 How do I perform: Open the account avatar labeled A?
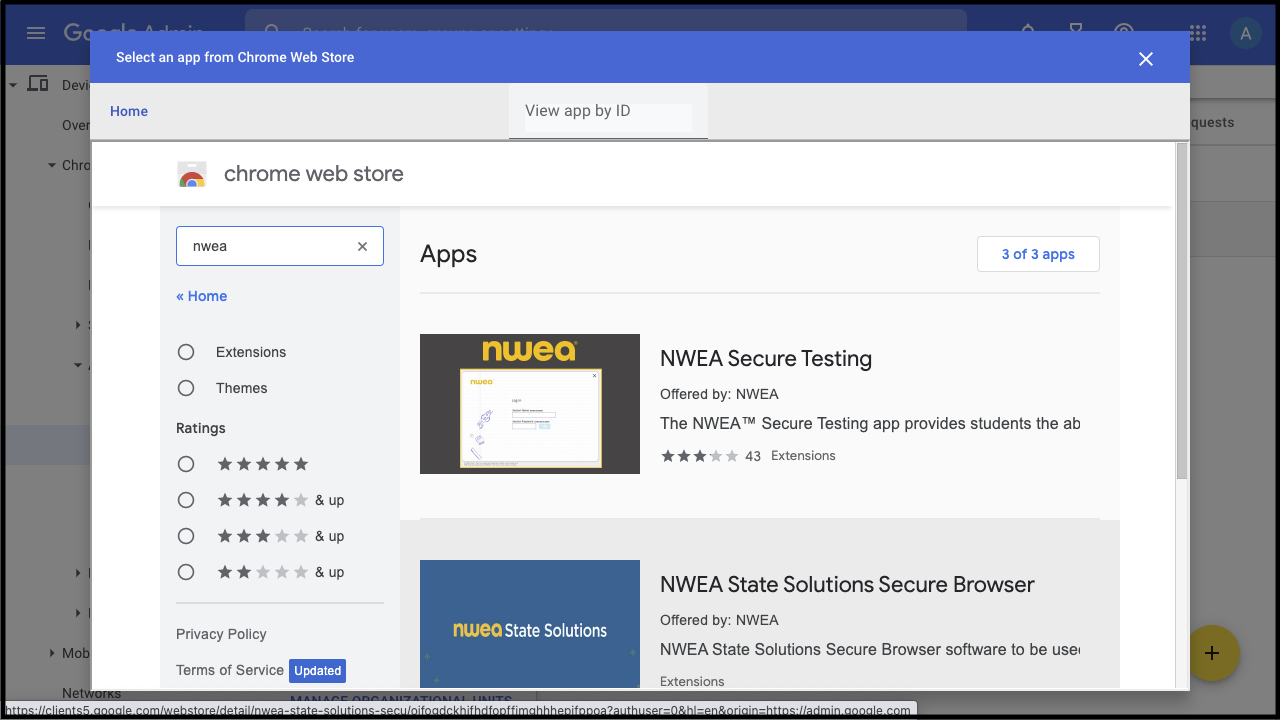coord(1245,33)
